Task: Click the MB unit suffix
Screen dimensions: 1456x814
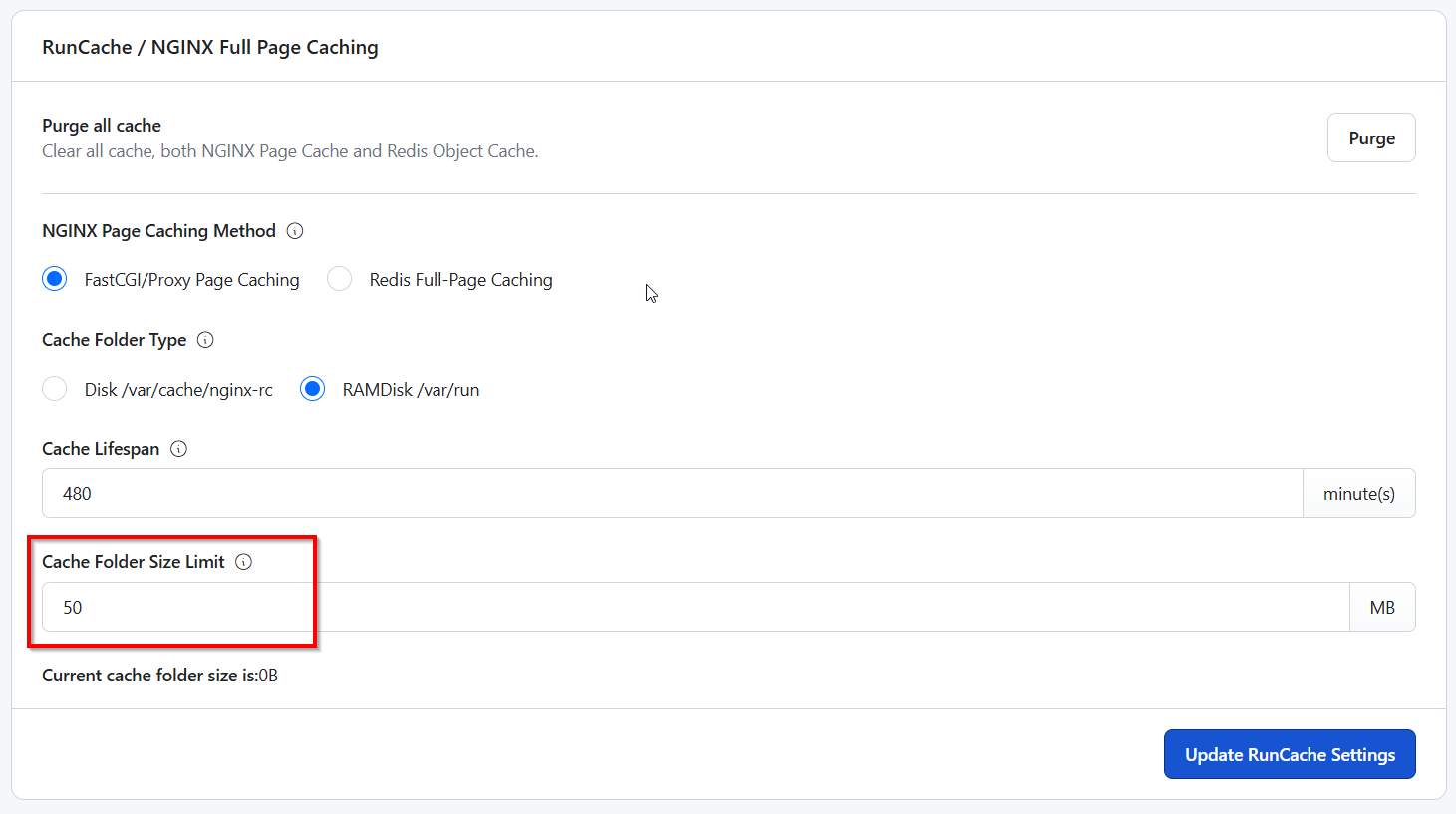Action: point(1381,607)
